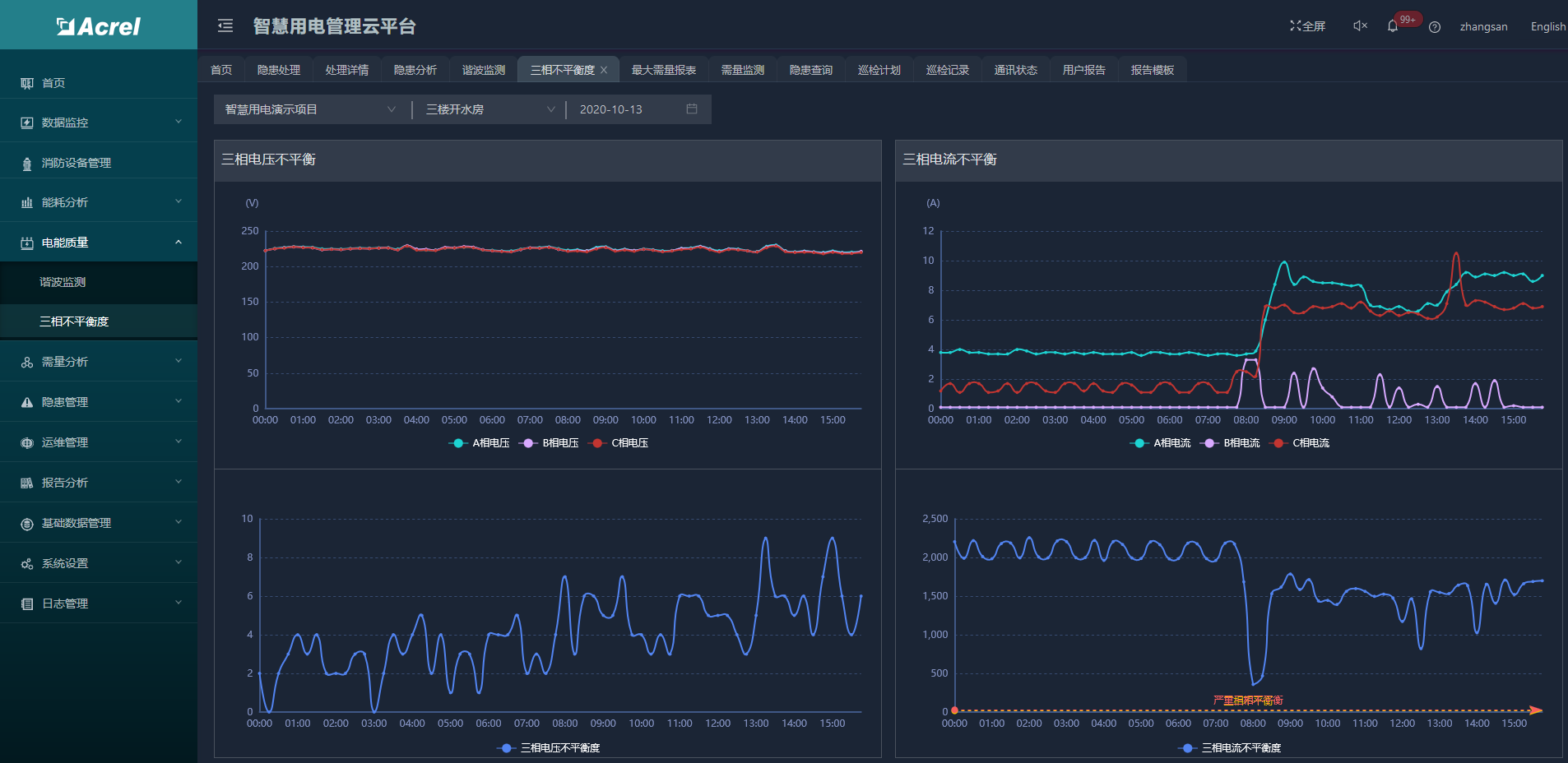Click the 系统设置 gear icon
Viewport: 1568px width, 763px height.
coord(27,563)
